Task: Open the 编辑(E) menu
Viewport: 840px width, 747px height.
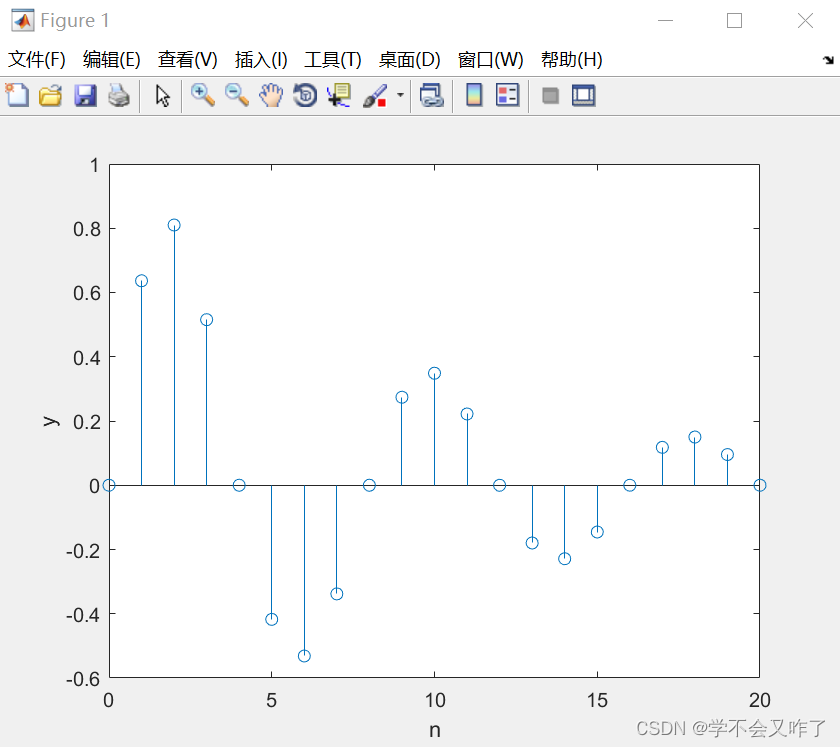Action: click(x=111, y=59)
